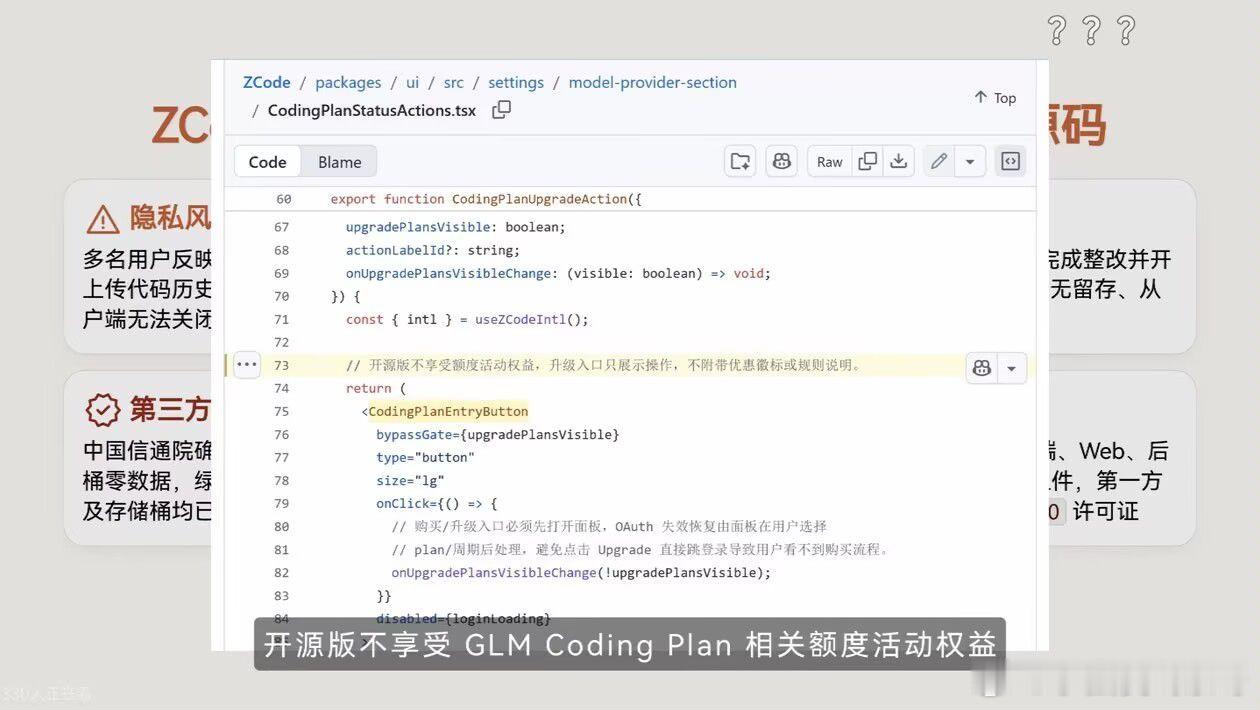
Task: Open the settings breadcrumb folder
Action: tap(516, 82)
